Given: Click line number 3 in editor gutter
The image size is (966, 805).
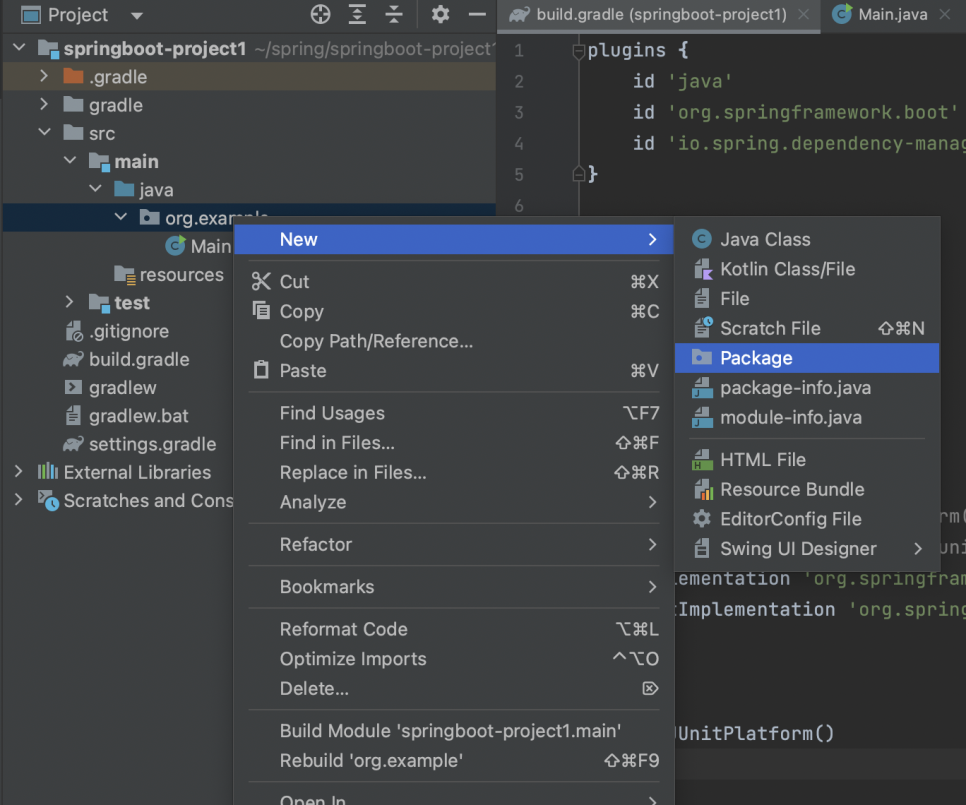Looking at the screenshot, I should pos(519,113).
